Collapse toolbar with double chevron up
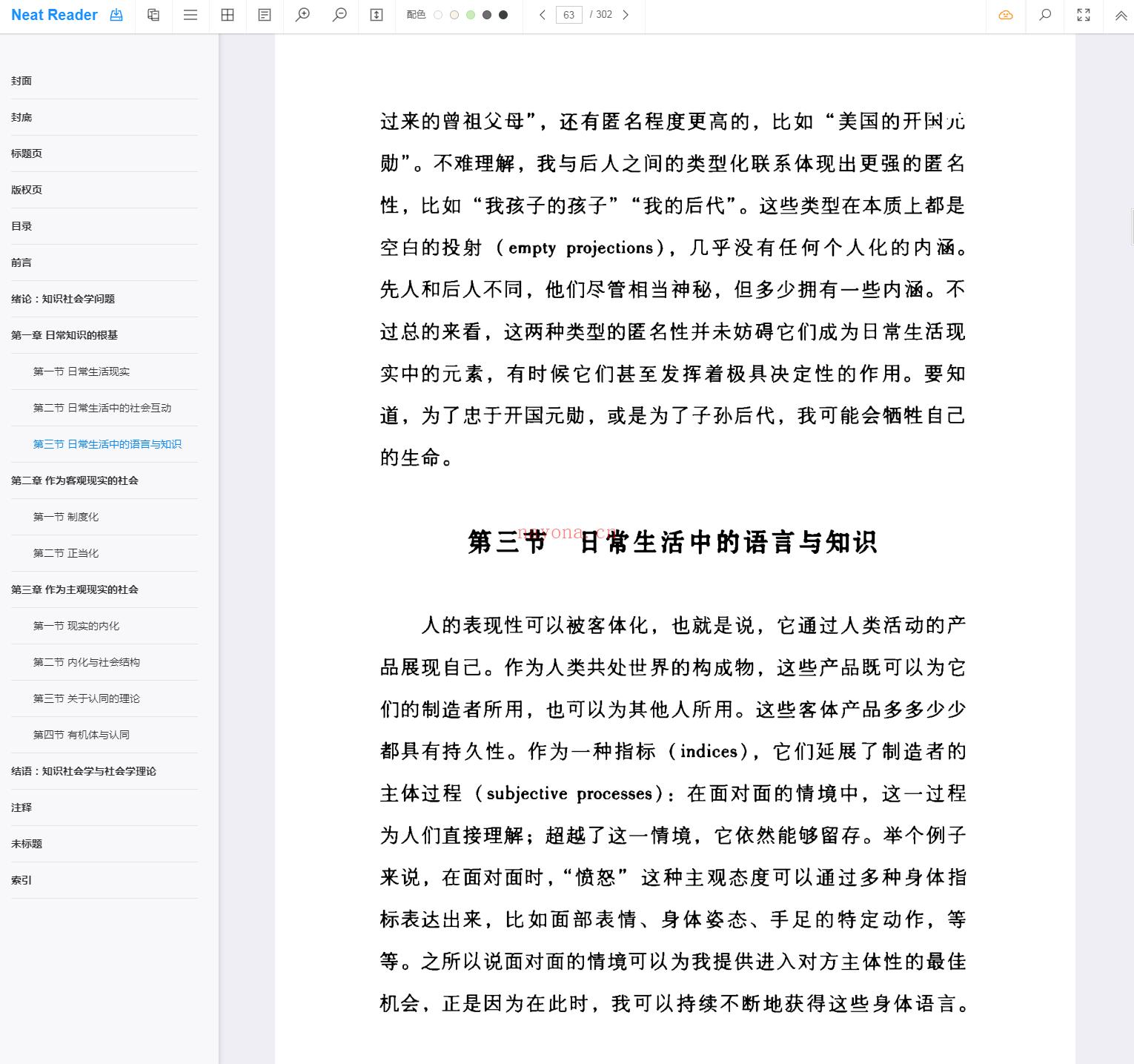 tap(1121, 15)
